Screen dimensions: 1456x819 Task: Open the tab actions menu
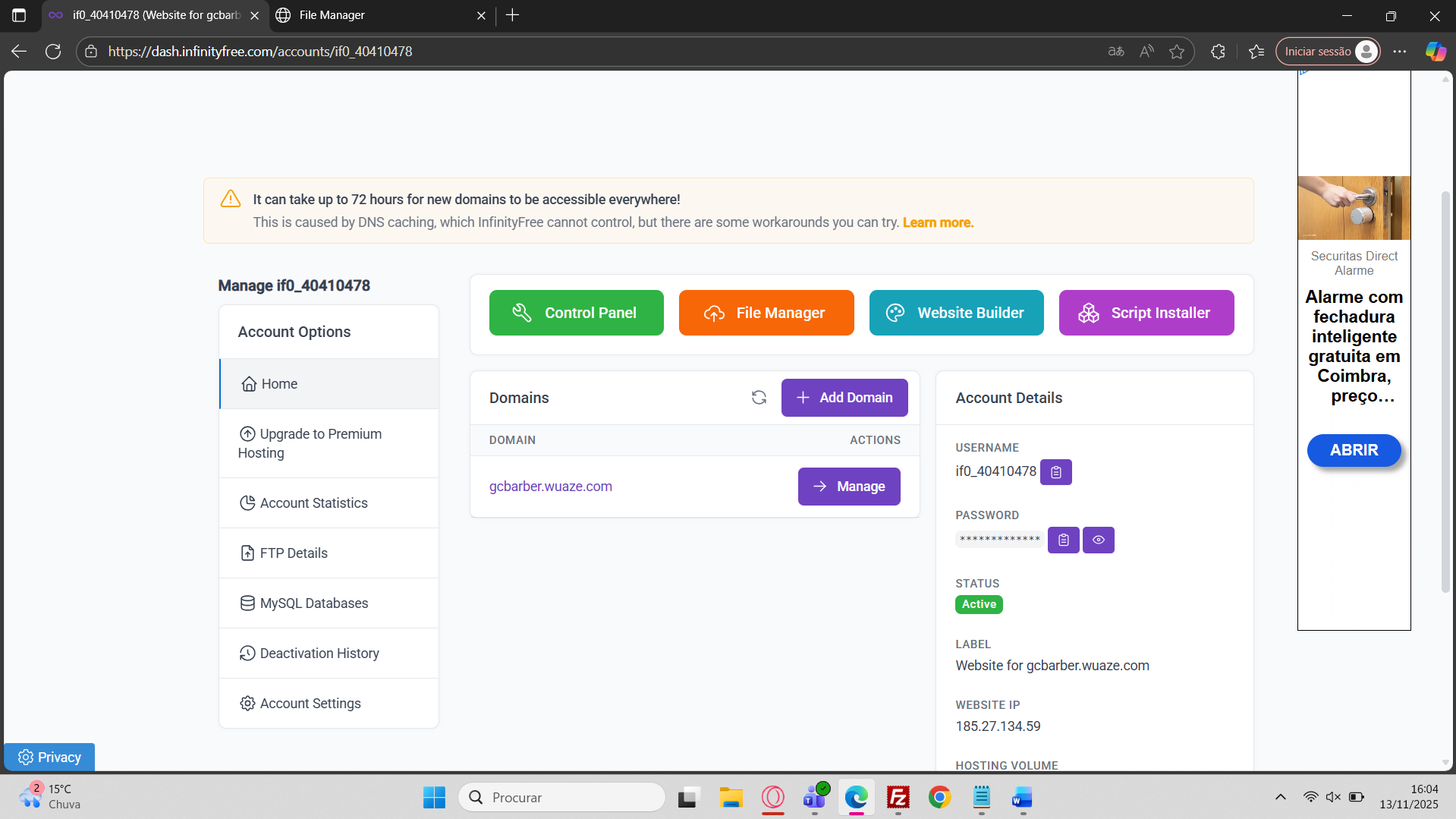click(19, 15)
